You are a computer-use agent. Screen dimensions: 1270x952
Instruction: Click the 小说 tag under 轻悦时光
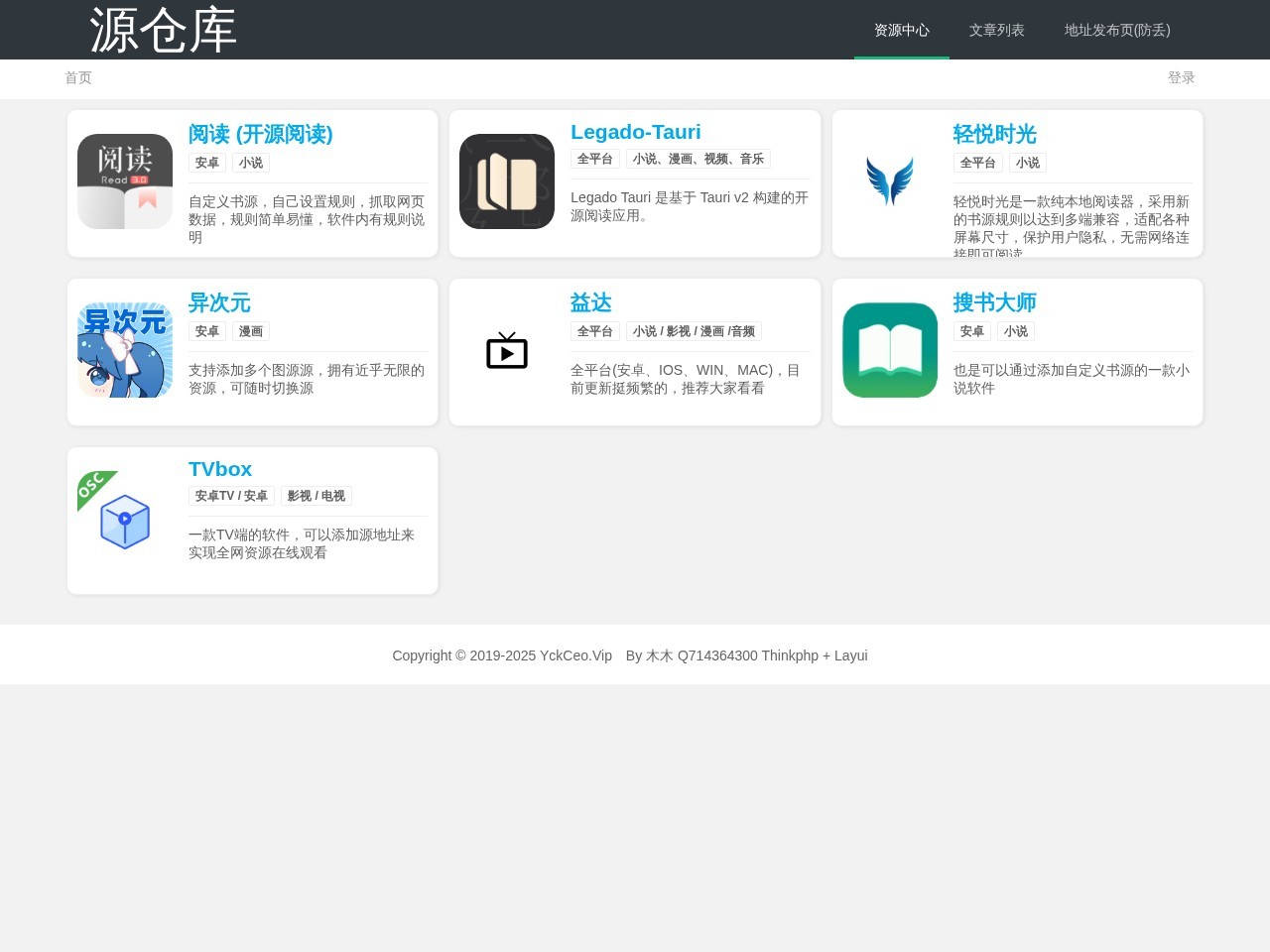coord(1028,163)
